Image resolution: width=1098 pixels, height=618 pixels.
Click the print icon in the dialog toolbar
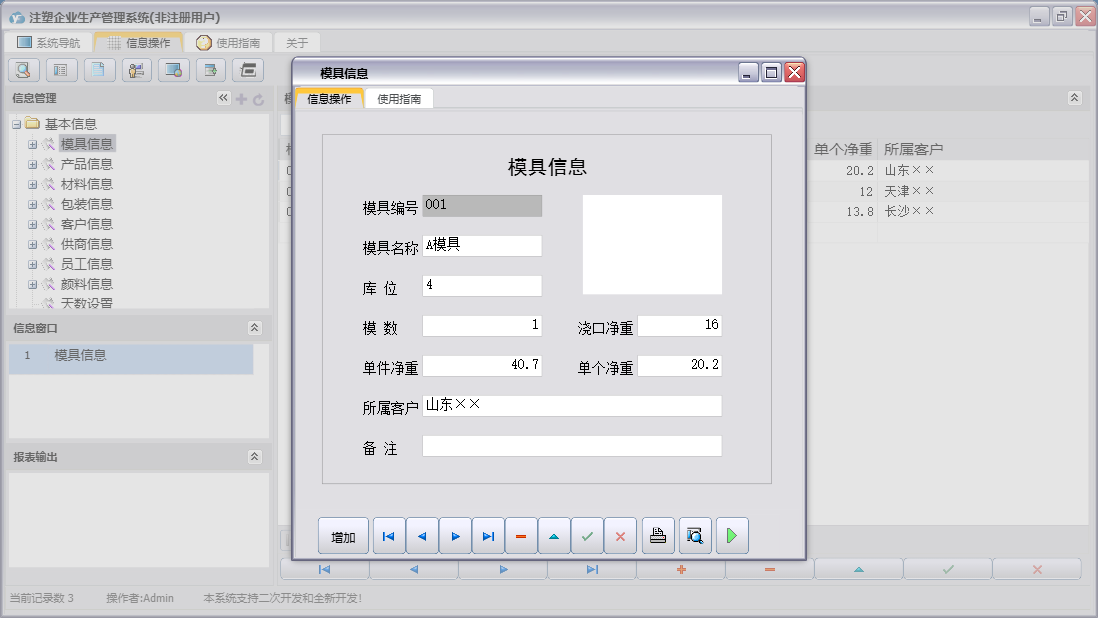click(x=657, y=535)
